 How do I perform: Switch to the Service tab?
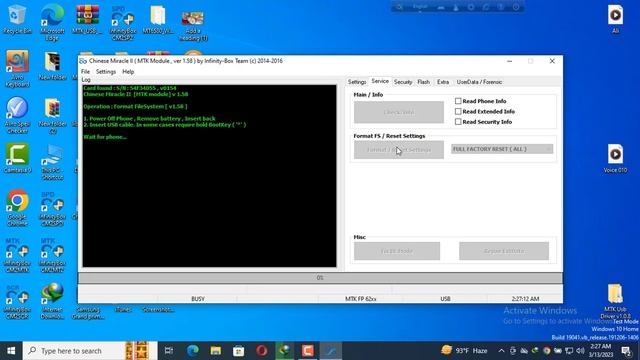coord(380,81)
